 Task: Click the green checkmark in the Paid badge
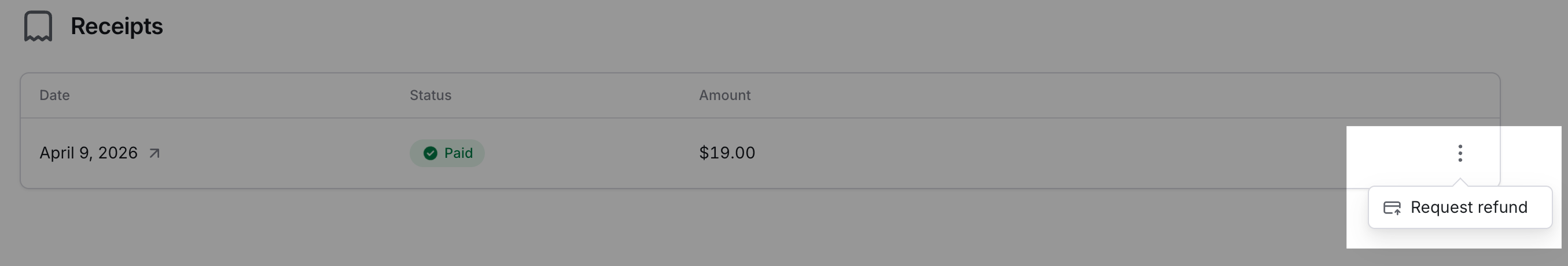(430, 153)
